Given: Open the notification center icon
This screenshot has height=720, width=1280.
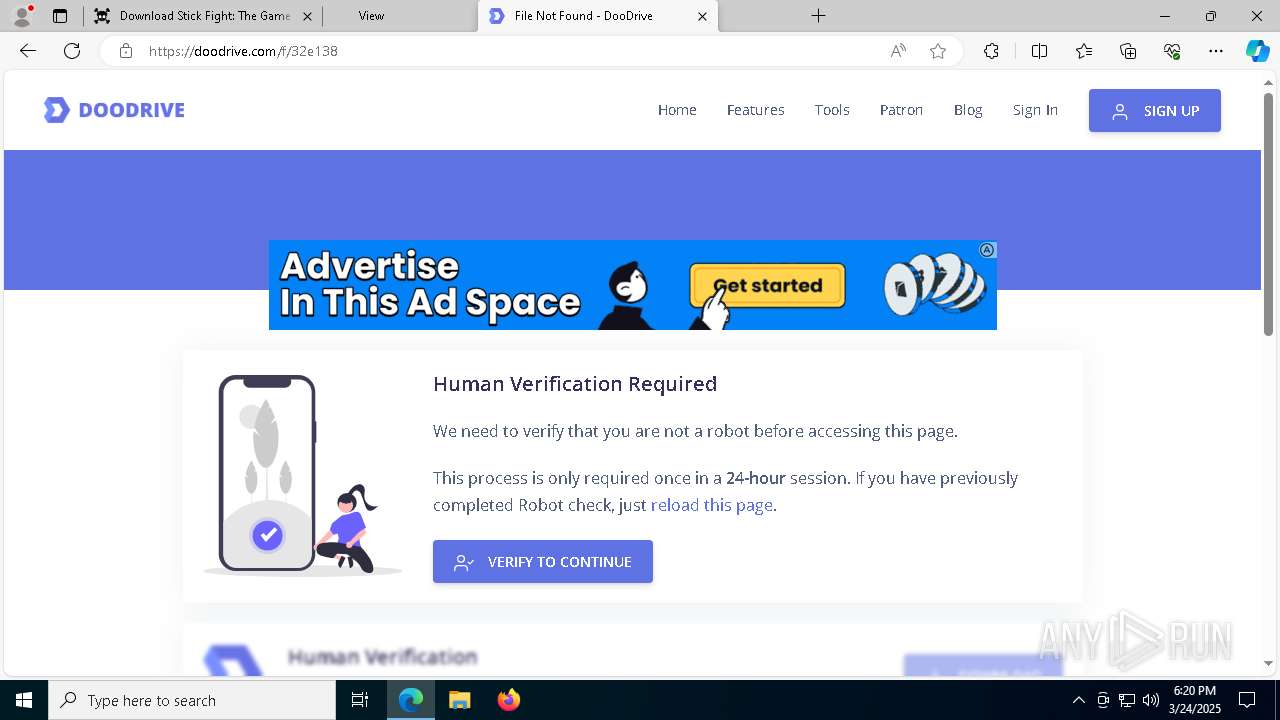Looking at the screenshot, I should pyautogui.click(x=1247, y=700).
